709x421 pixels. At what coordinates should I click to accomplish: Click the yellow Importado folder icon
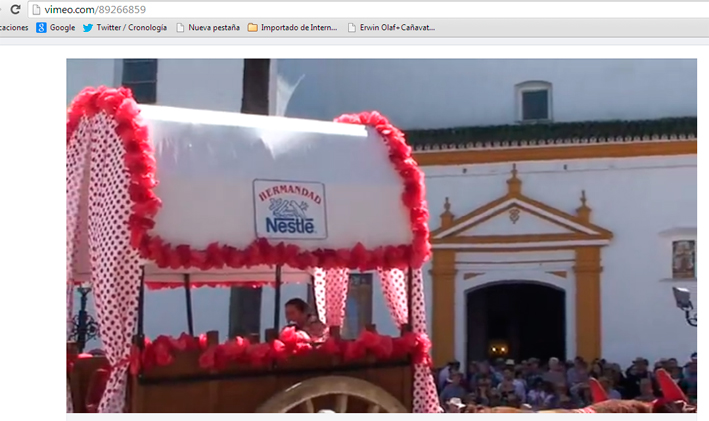tap(253, 27)
